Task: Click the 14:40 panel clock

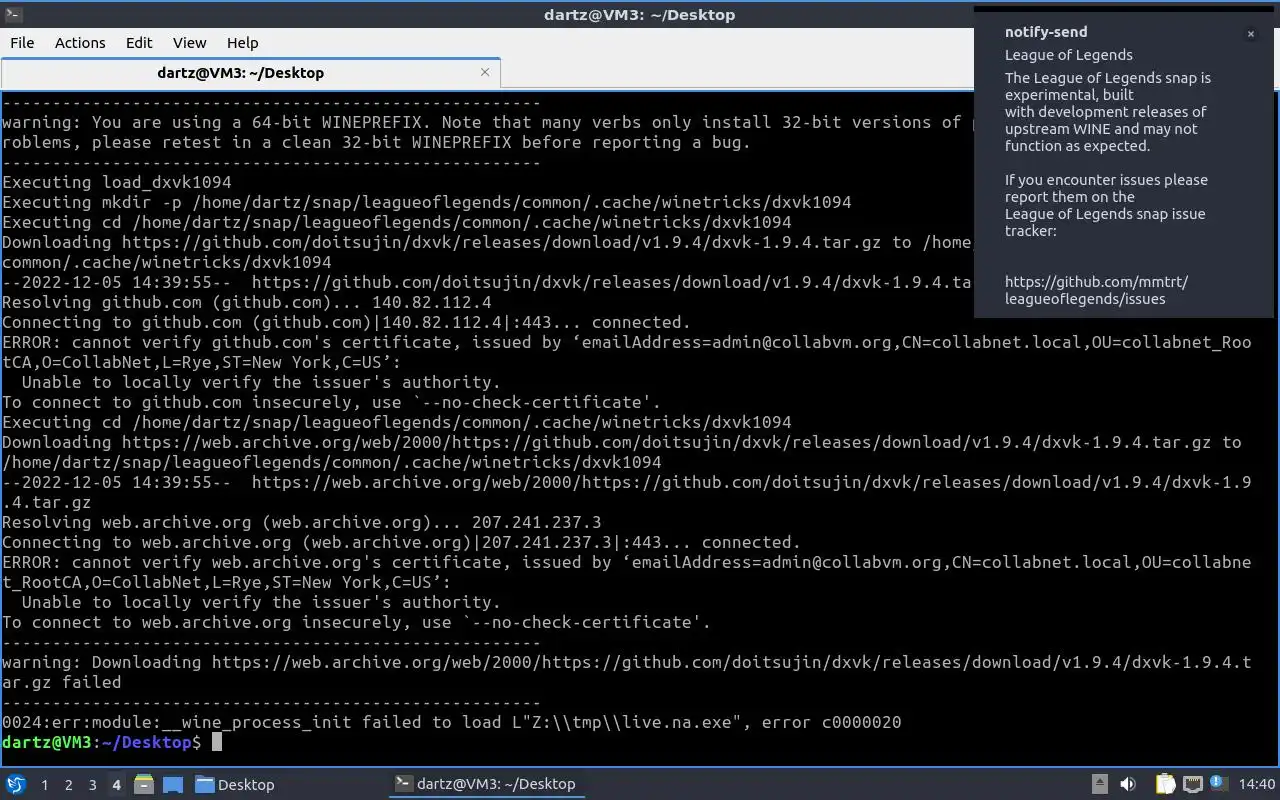Action: pyautogui.click(x=1257, y=784)
